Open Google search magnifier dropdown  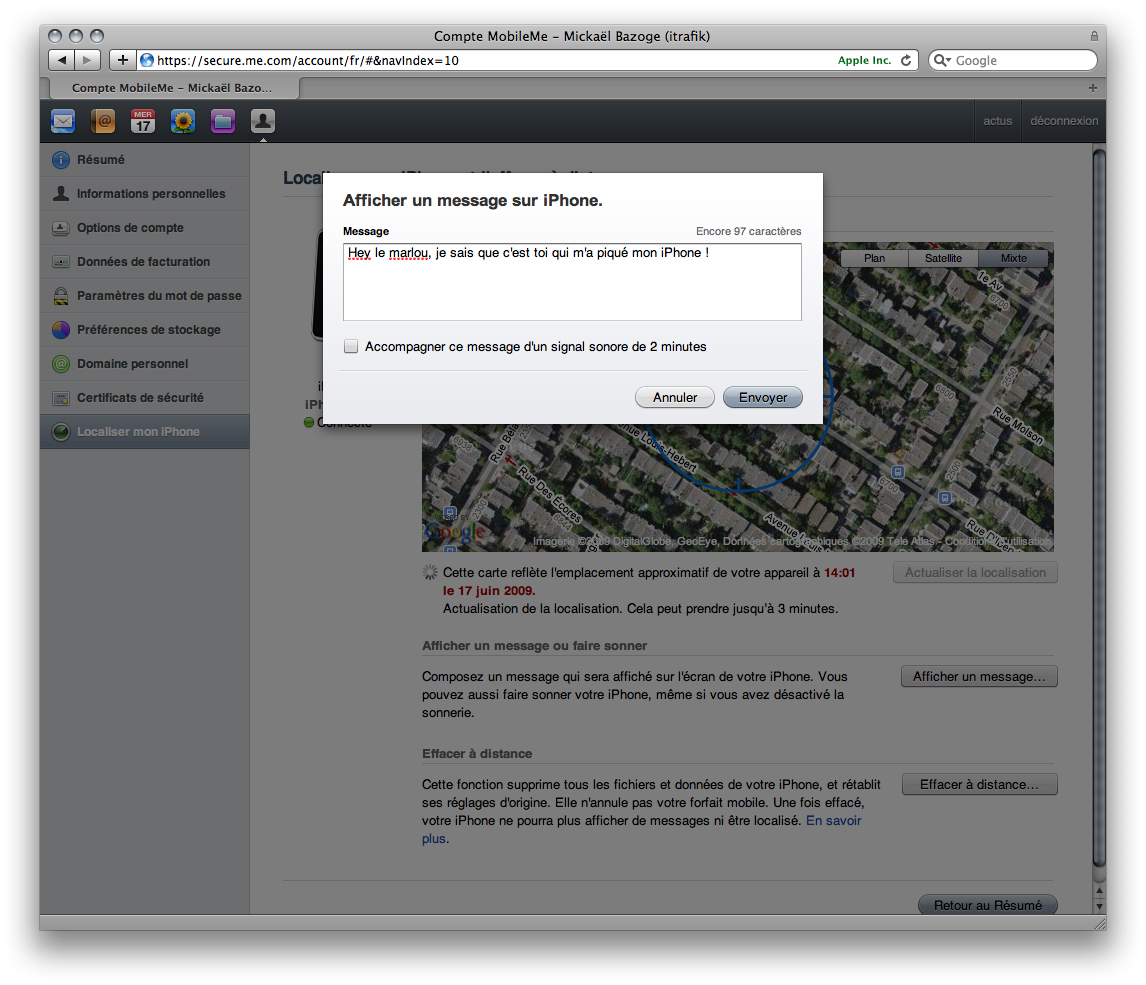click(x=942, y=60)
